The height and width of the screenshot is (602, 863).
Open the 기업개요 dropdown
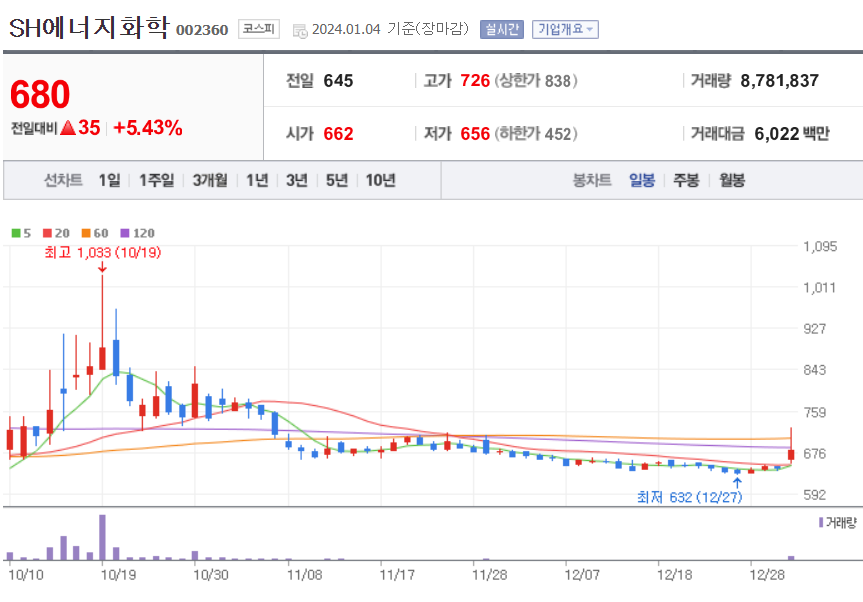coord(565,29)
